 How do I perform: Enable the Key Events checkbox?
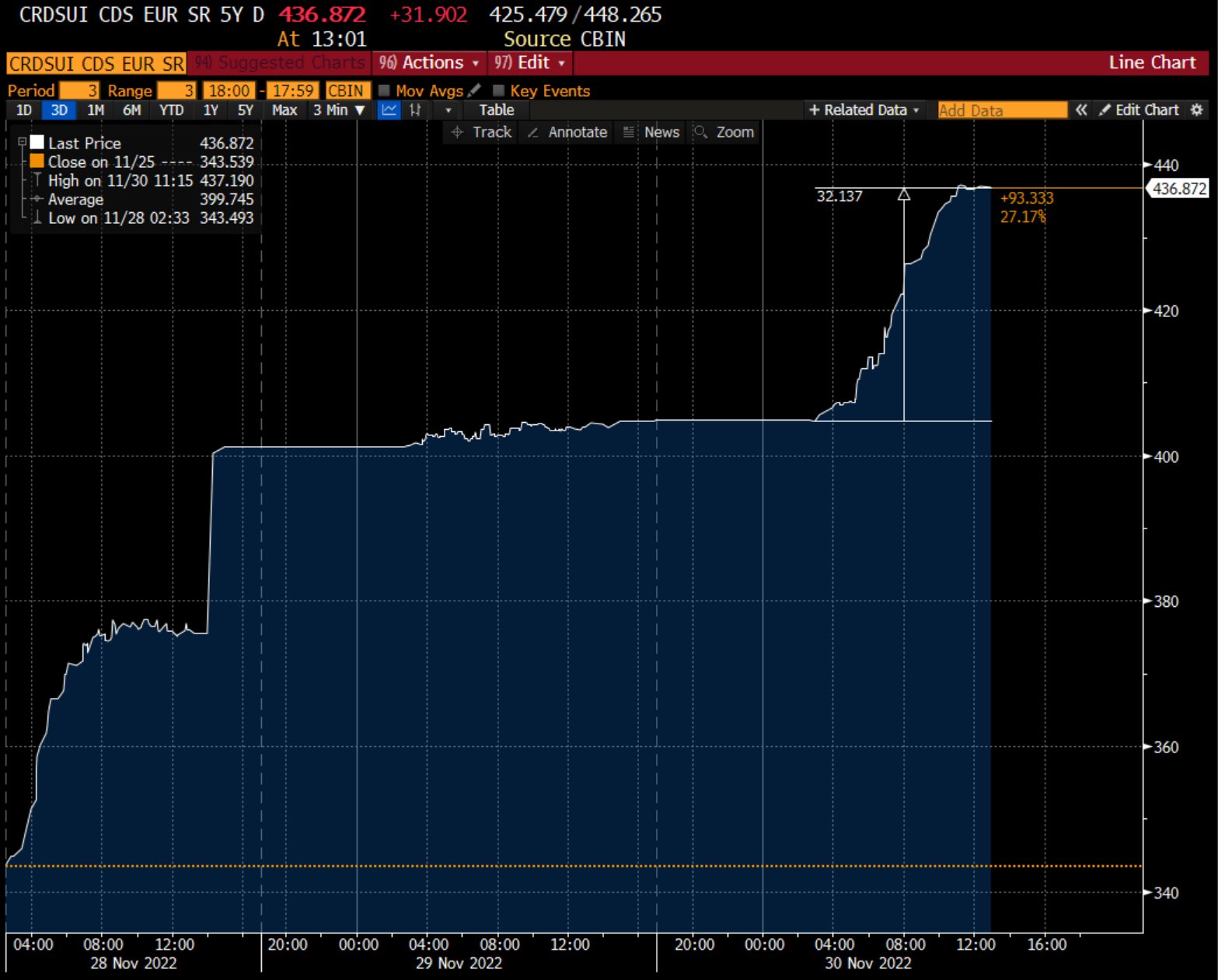(499, 91)
